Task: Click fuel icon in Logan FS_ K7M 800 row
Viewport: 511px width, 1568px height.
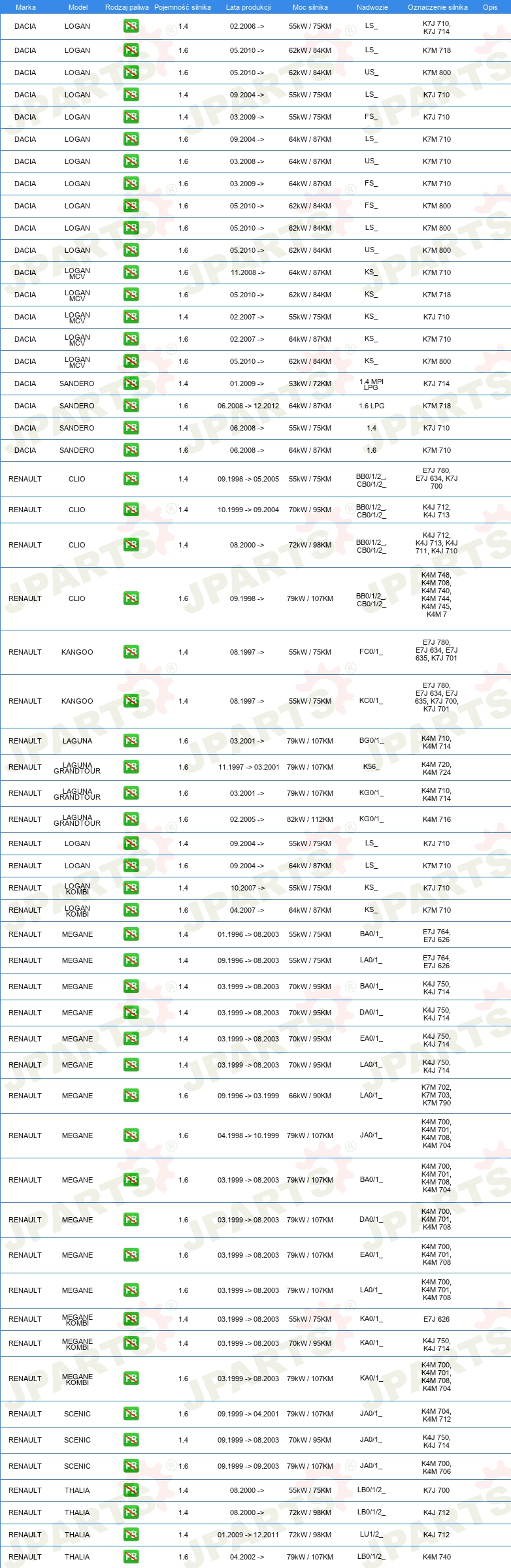Action: point(131,206)
